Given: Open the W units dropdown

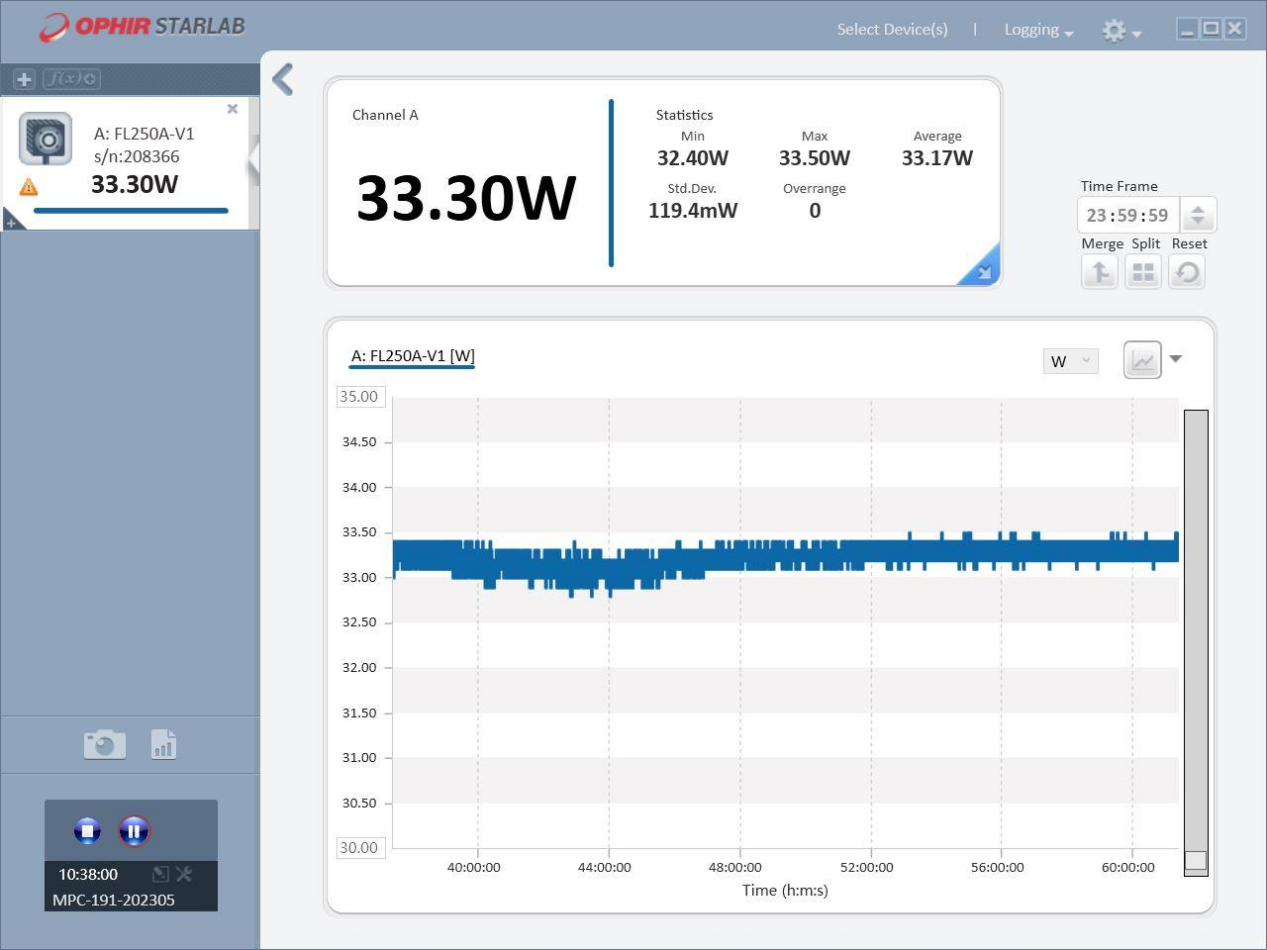Looking at the screenshot, I should click(1070, 362).
